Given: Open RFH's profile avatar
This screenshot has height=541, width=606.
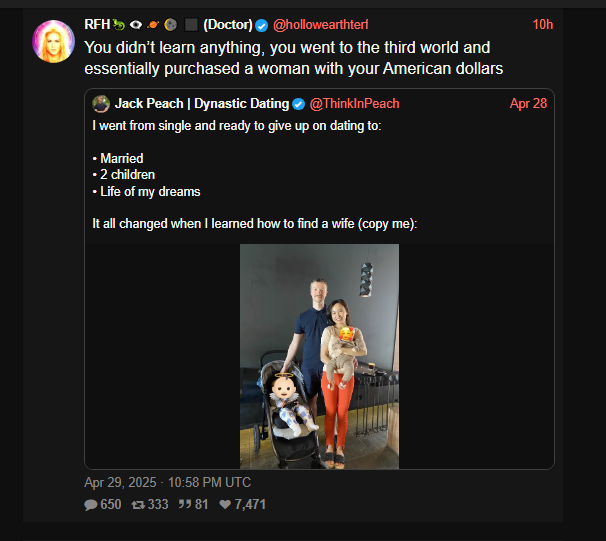Looking at the screenshot, I should click(x=54, y=42).
